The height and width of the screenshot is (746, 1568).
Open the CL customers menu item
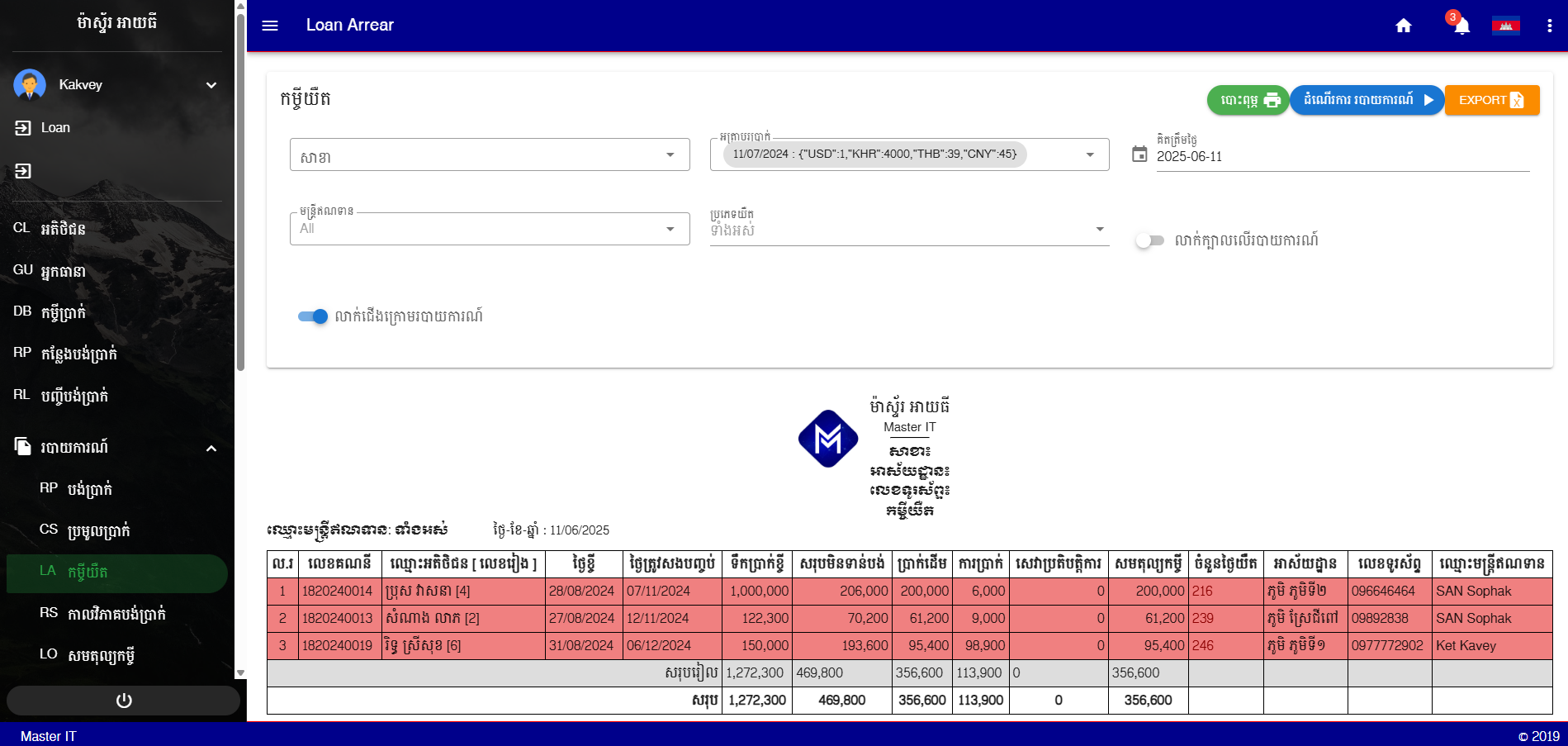117,229
